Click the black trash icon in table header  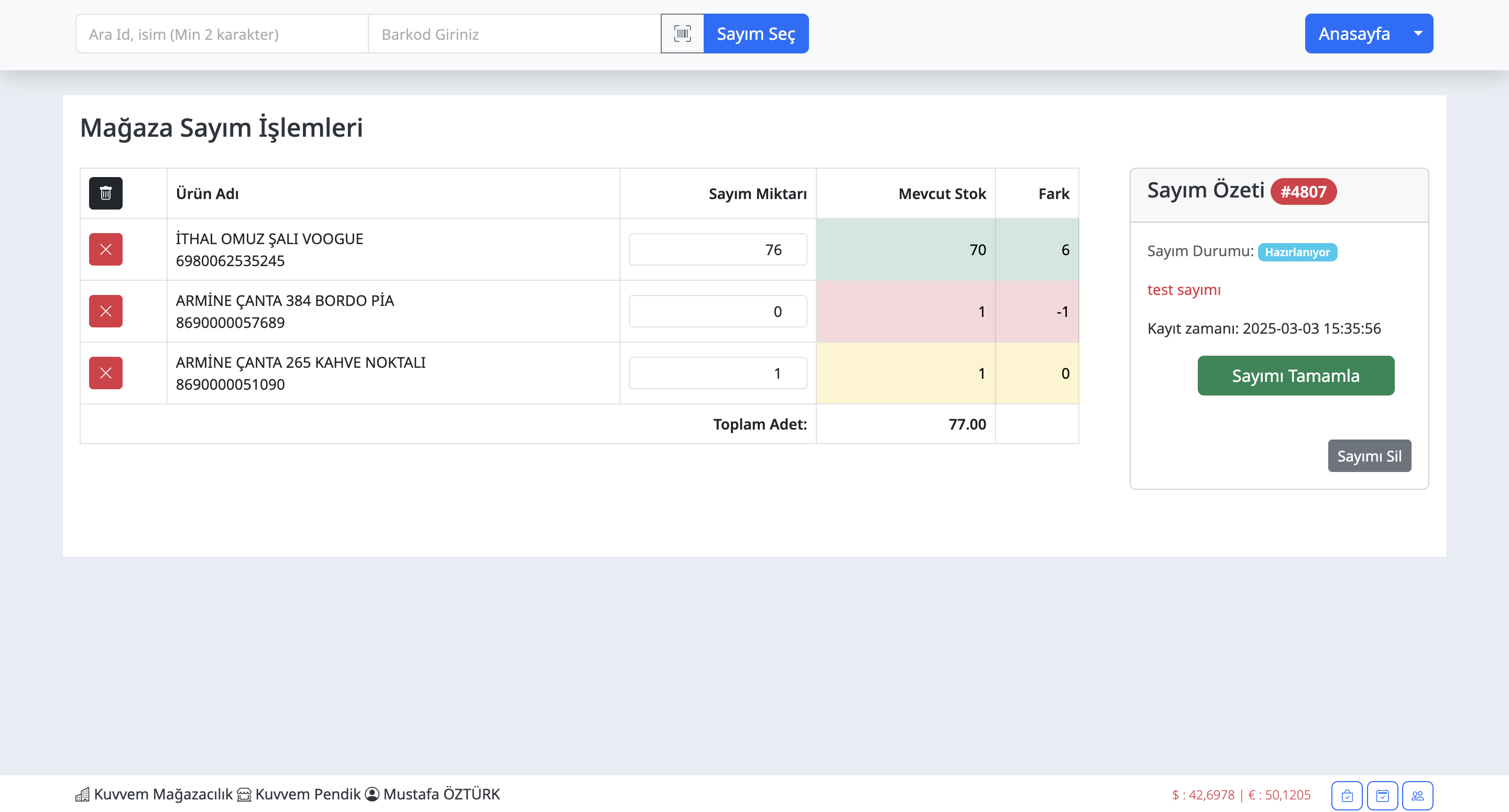click(x=105, y=193)
